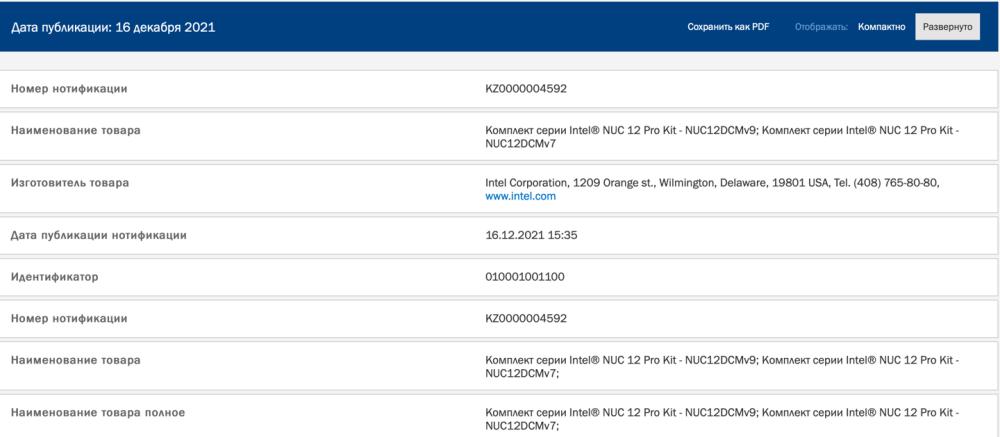Click Сохранить как PDF link
Image resolution: width=1000 pixels, height=437 pixels.
tap(728, 27)
